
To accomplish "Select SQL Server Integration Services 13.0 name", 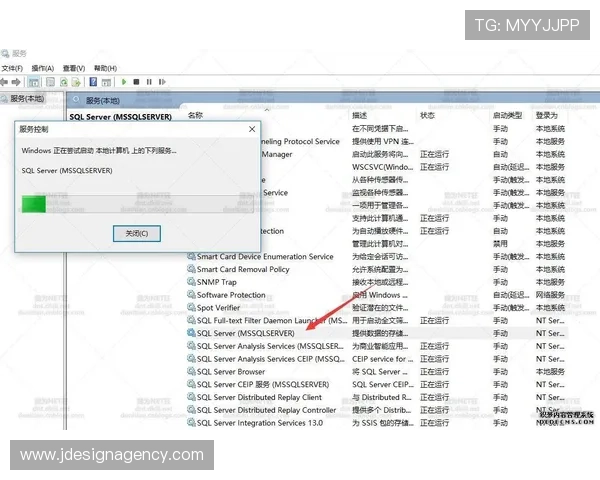I will [x=260, y=423].
